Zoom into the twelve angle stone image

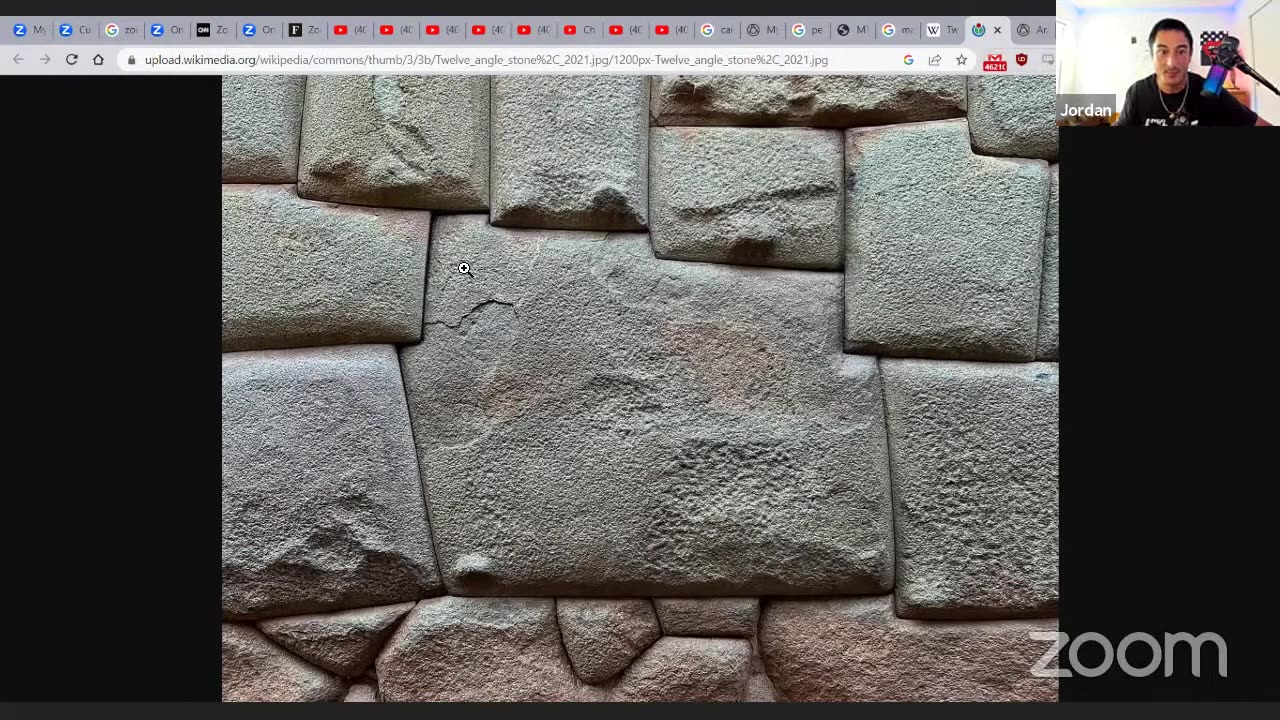click(640, 388)
